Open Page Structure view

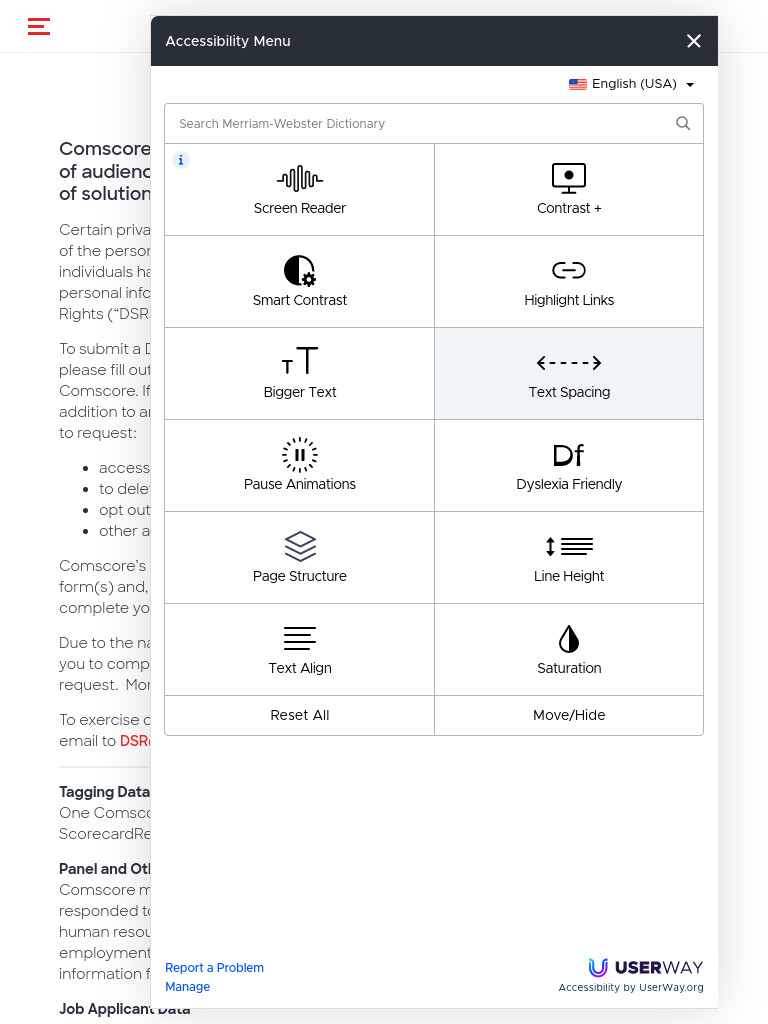(299, 558)
